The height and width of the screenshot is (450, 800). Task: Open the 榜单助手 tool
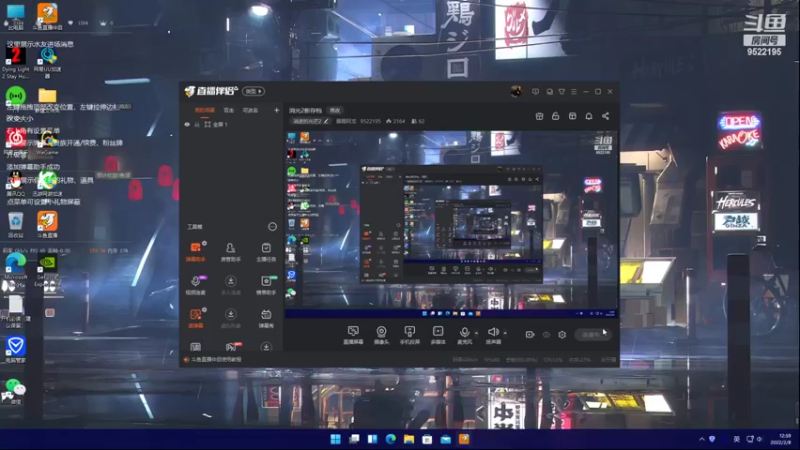click(x=266, y=285)
